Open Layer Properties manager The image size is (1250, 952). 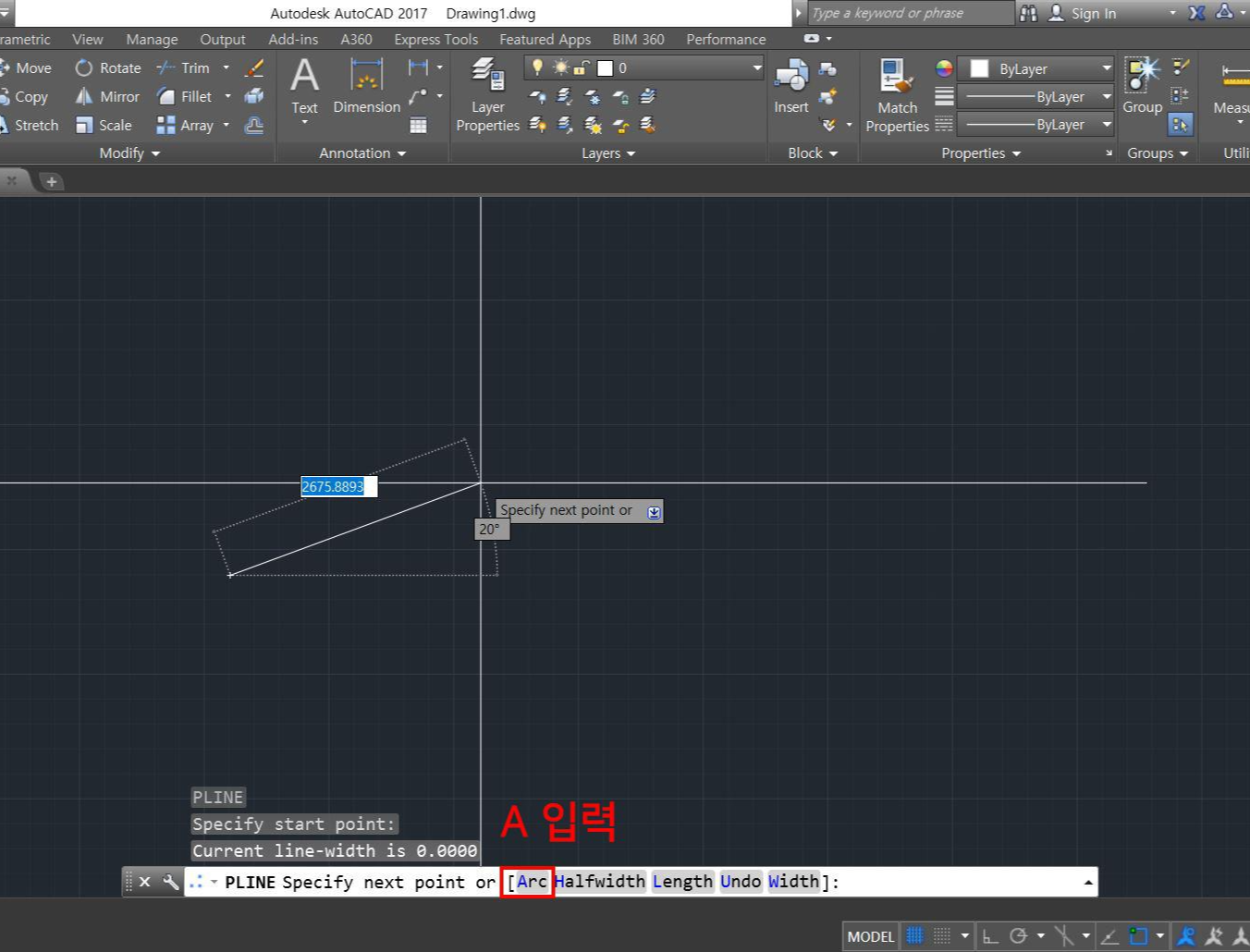tap(487, 95)
